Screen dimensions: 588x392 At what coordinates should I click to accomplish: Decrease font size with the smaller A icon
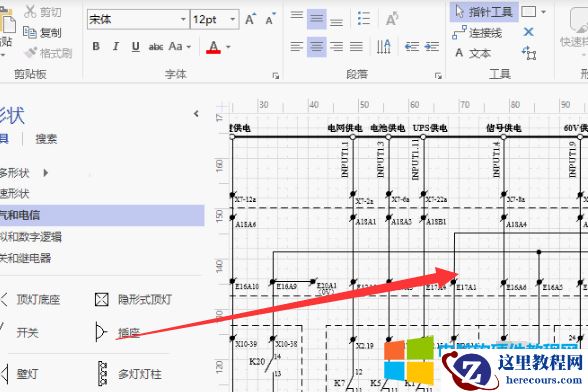pyautogui.click(x=270, y=19)
